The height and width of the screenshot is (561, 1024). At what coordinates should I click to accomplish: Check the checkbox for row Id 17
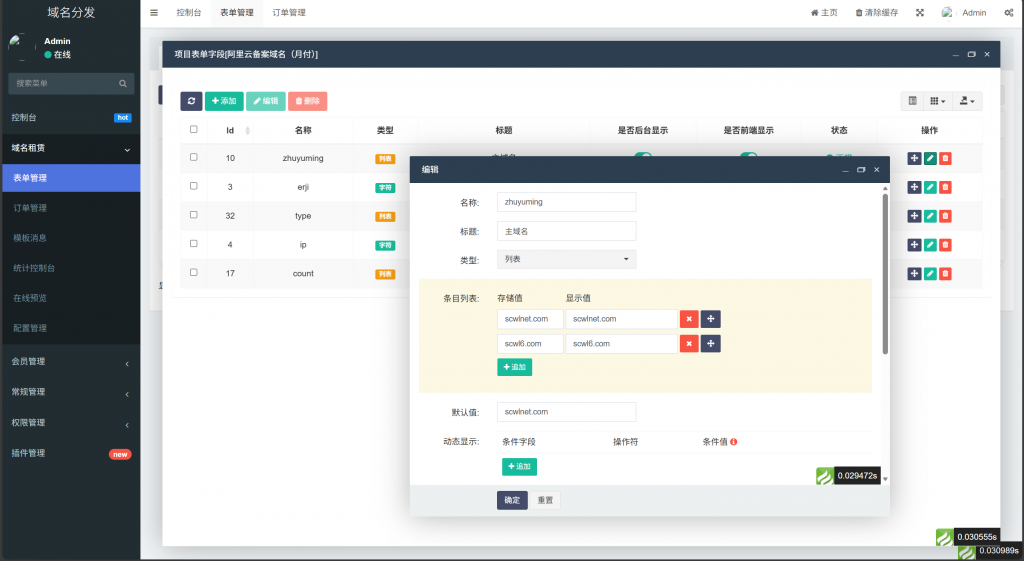tap(193, 272)
